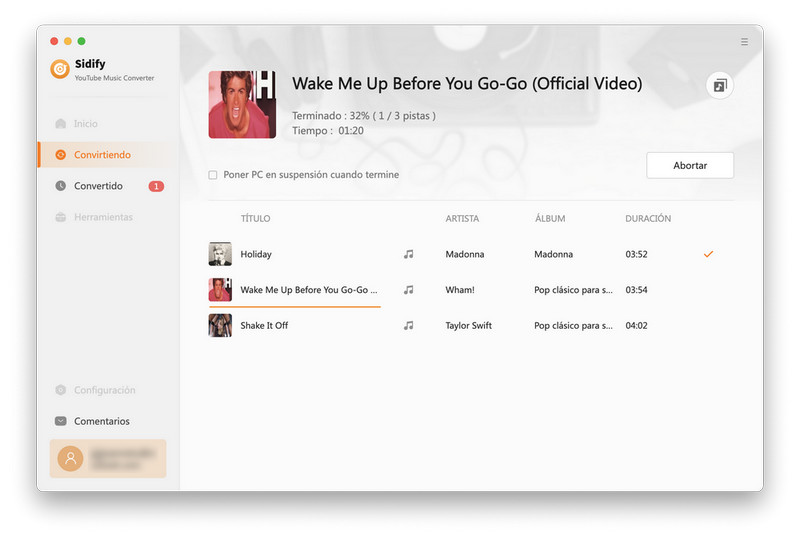Click the Sidify logo icon

(60, 69)
